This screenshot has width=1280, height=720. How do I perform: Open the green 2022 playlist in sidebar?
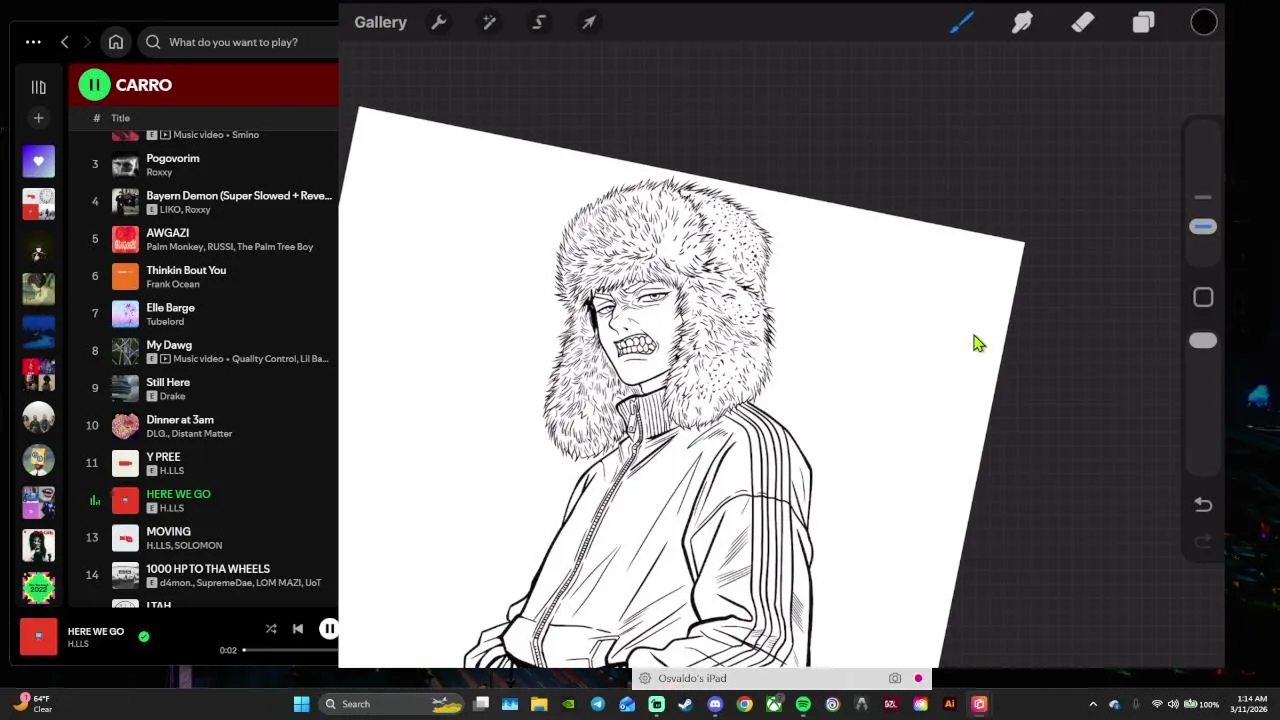click(38, 588)
